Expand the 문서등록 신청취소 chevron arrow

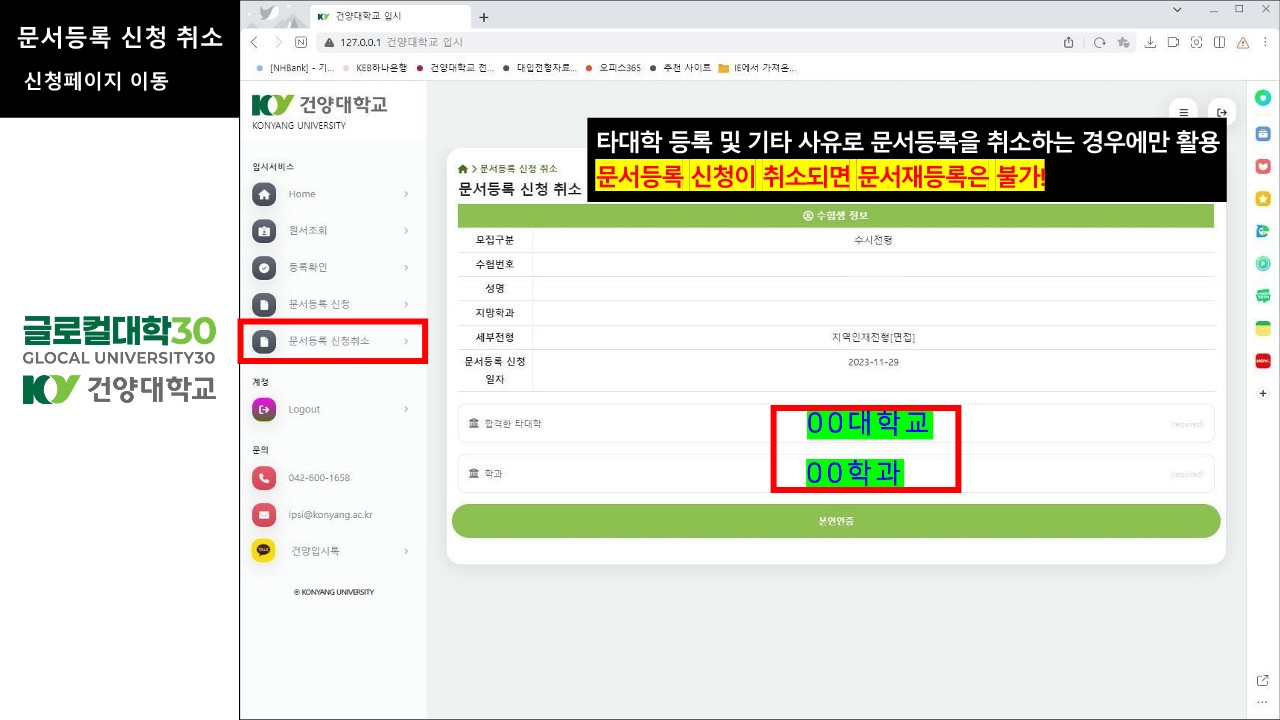(x=406, y=341)
